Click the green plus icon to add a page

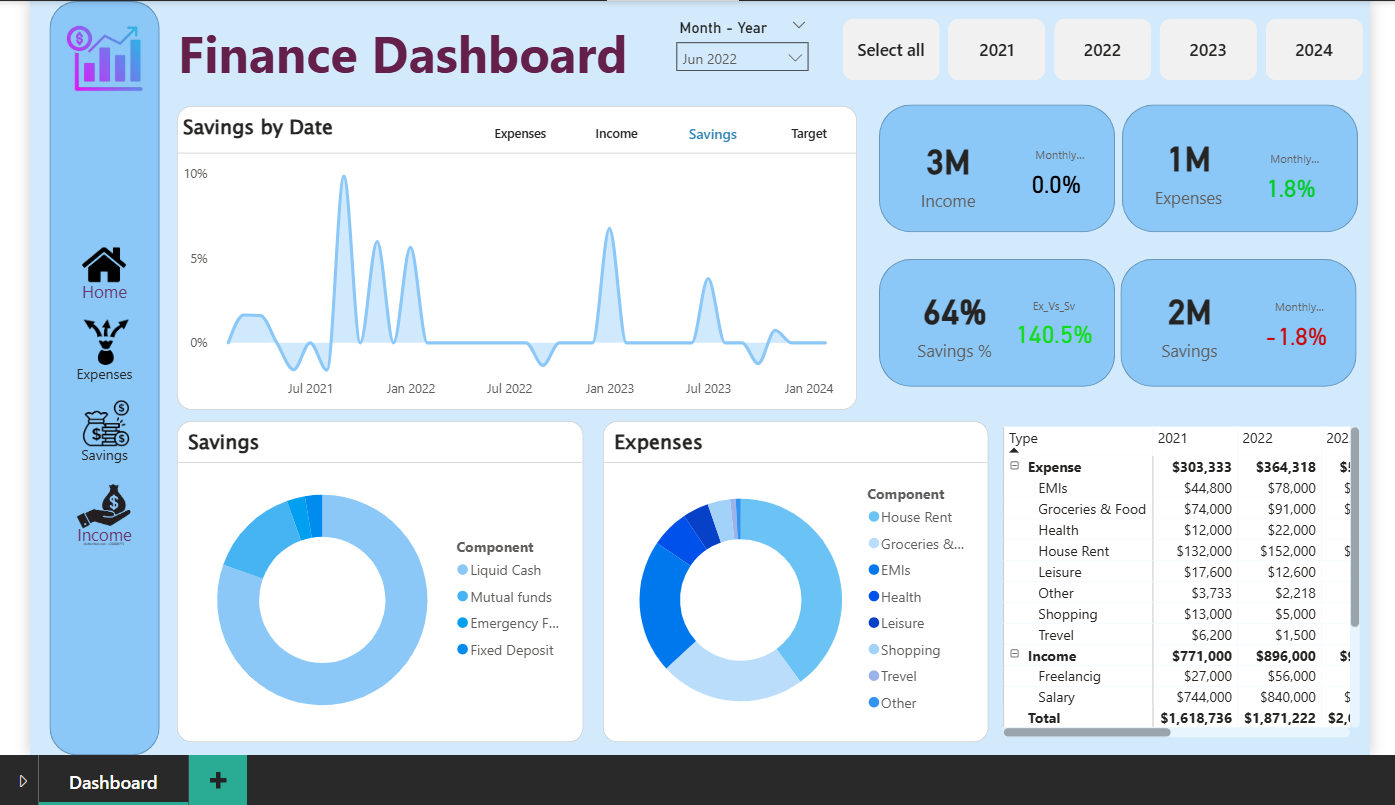point(218,780)
